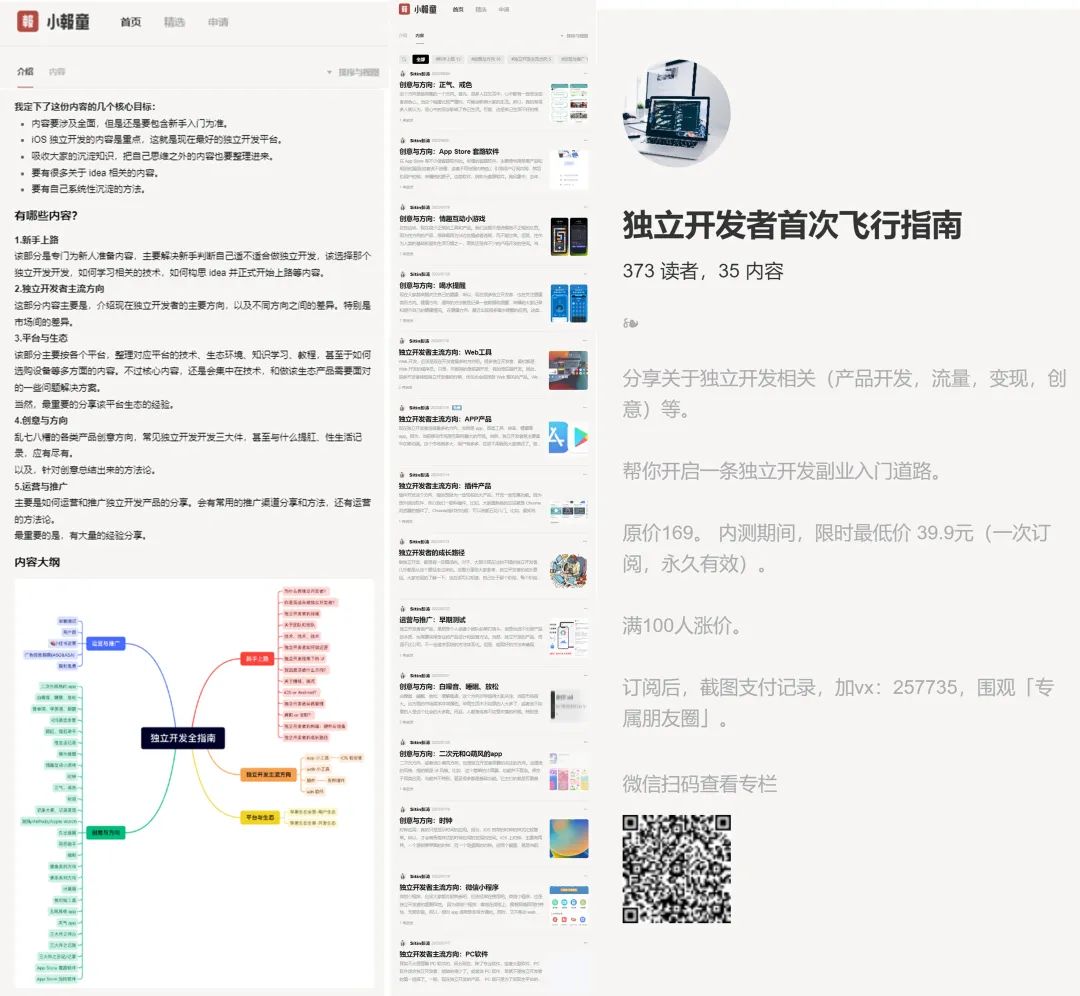Open article 创意与方向：喝水提醒
The image size is (1080, 996).
point(433,285)
